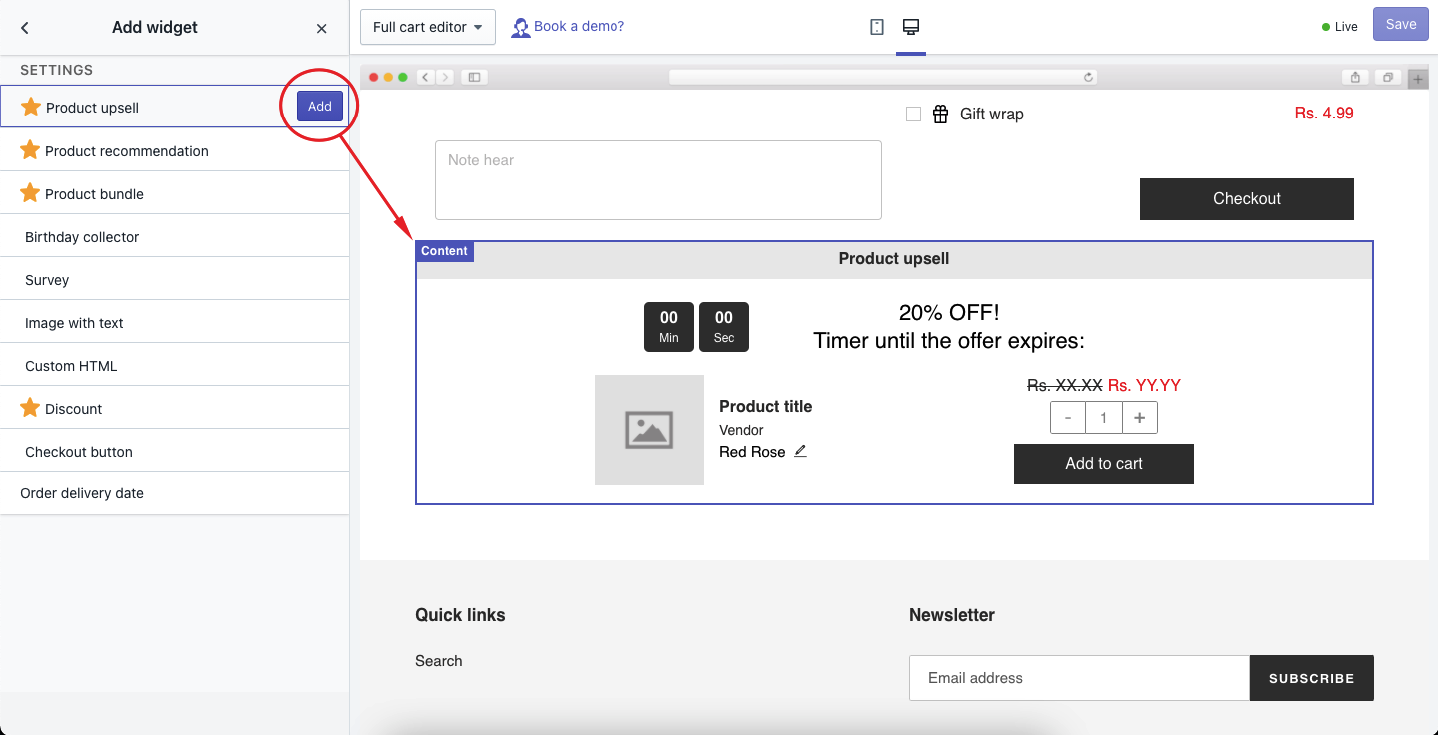Viewport: 1438px width, 735px height.
Task: Select Order delivery date widget
Action: (x=175, y=493)
